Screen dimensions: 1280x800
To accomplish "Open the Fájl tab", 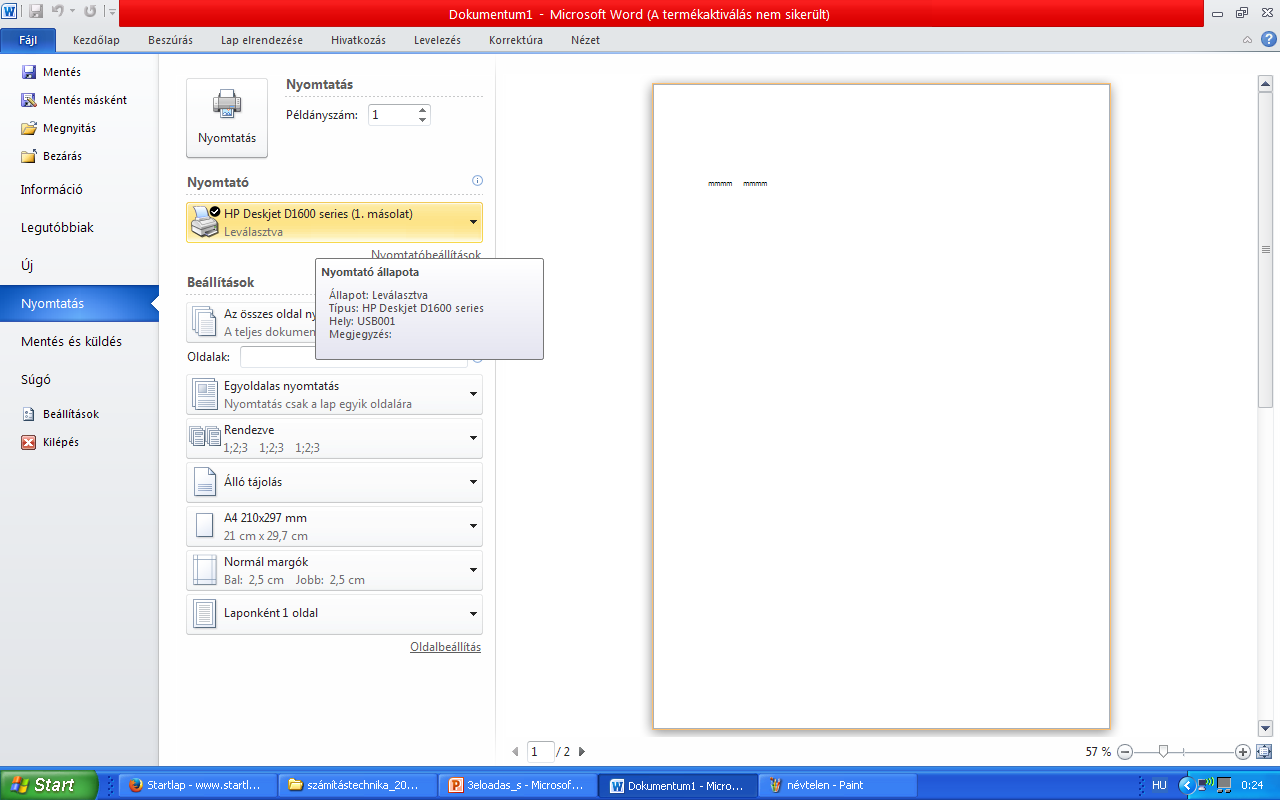I will click(29, 40).
